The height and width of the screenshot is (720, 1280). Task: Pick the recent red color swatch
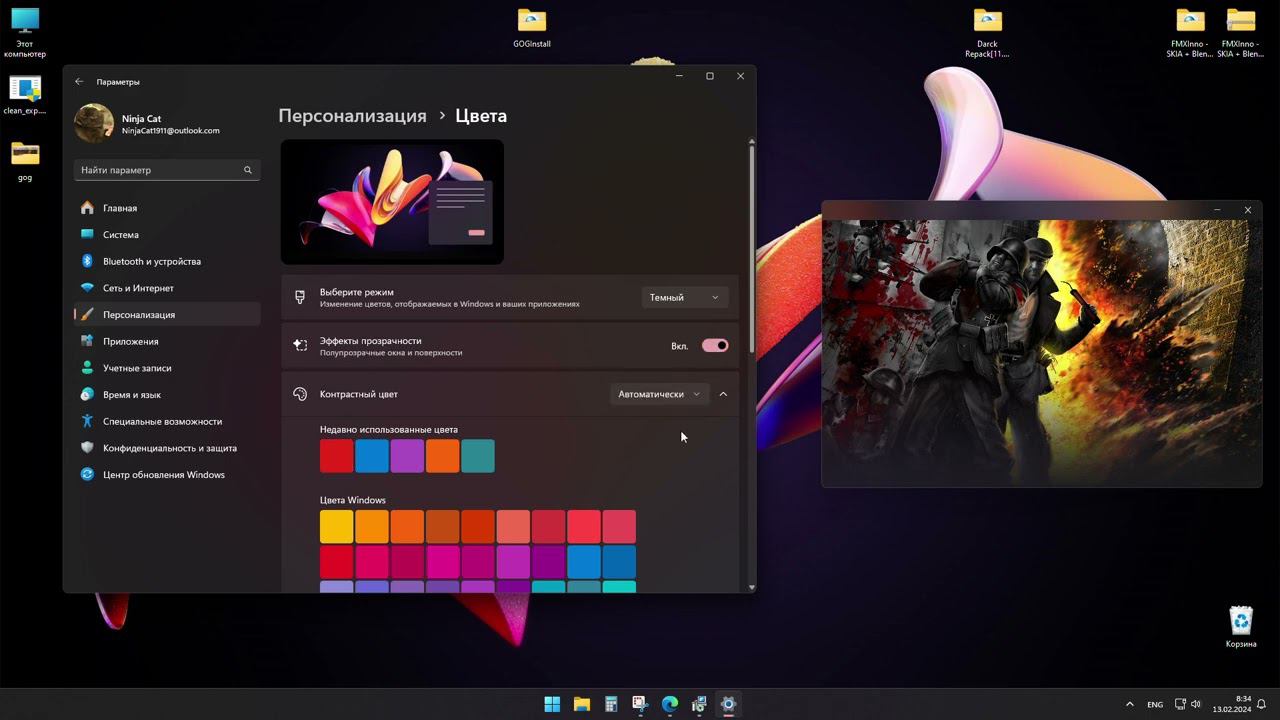click(x=337, y=456)
